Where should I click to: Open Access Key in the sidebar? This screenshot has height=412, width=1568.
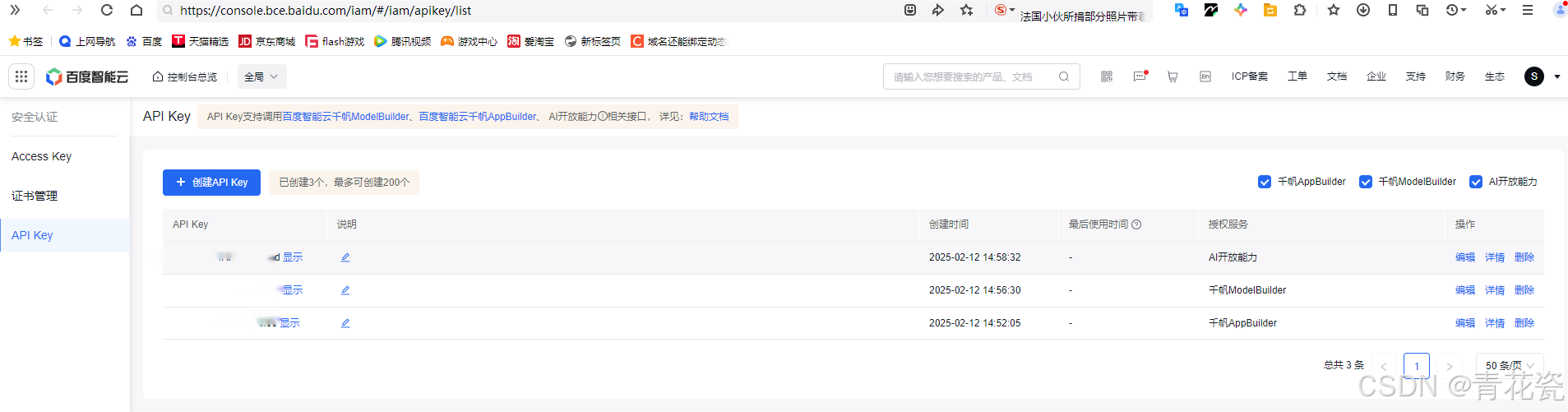tap(42, 156)
